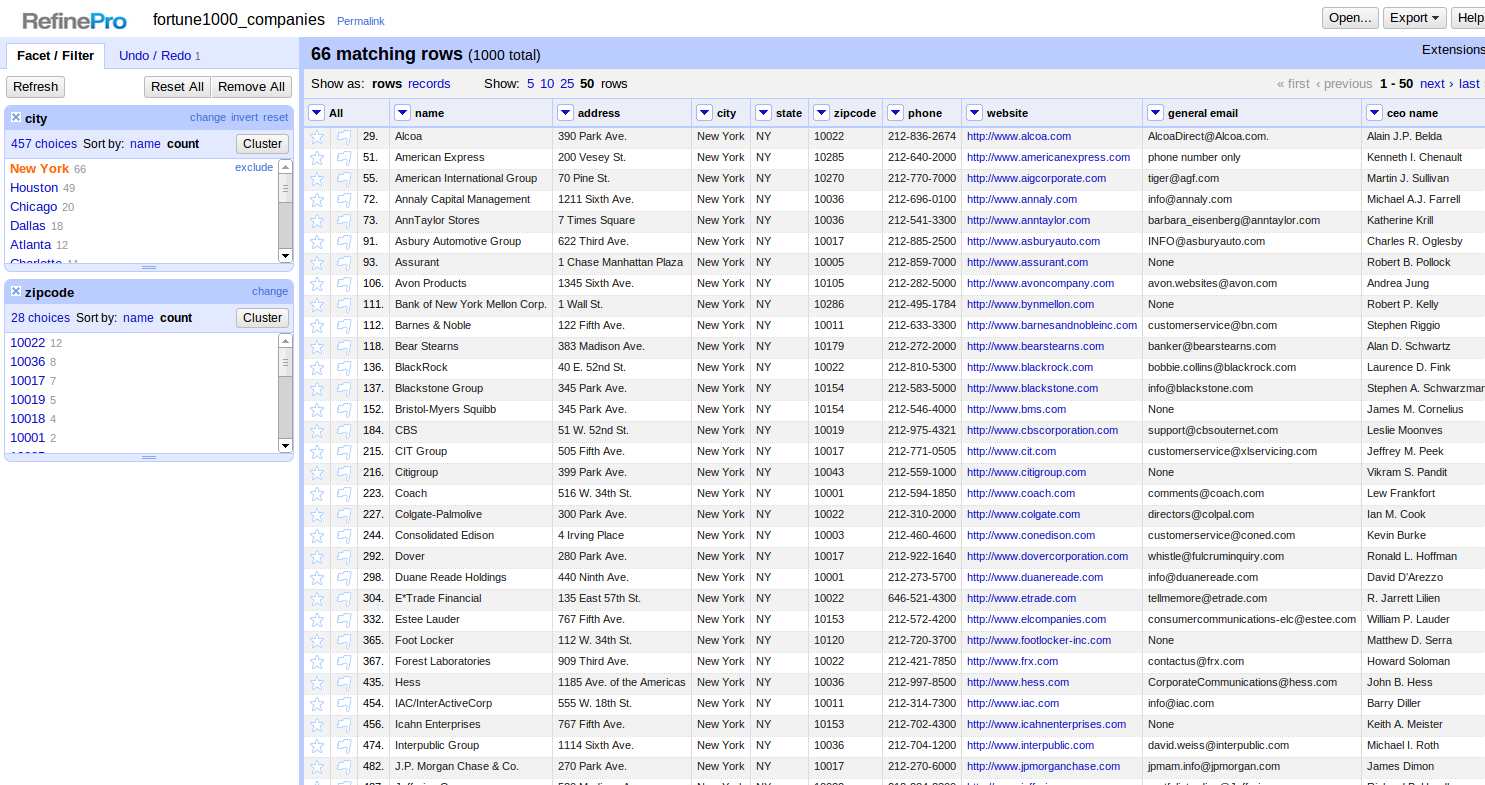Star the BlackRock row

[317, 368]
